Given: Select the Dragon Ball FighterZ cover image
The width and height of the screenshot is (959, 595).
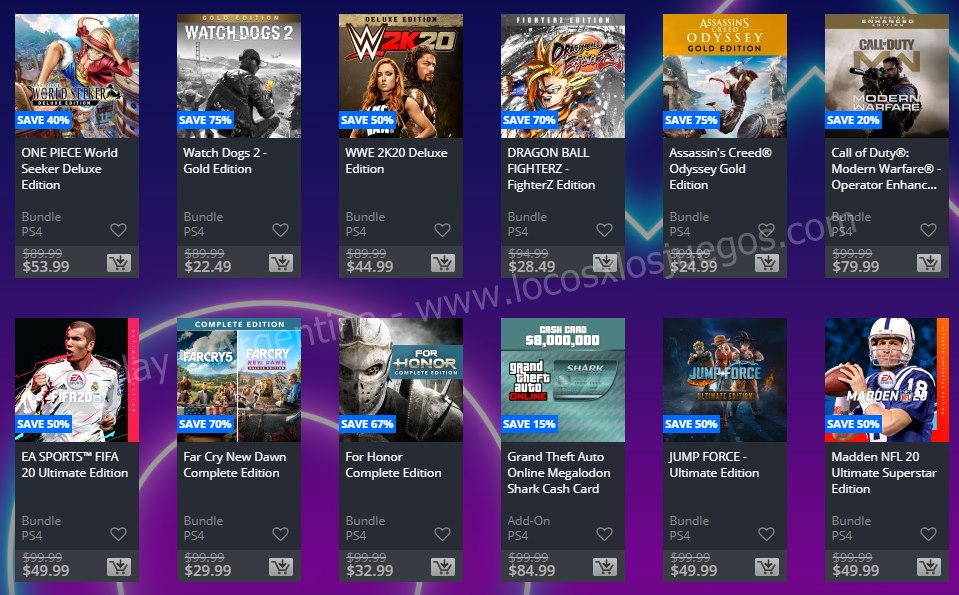Looking at the screenshot, I should [563, 76].
